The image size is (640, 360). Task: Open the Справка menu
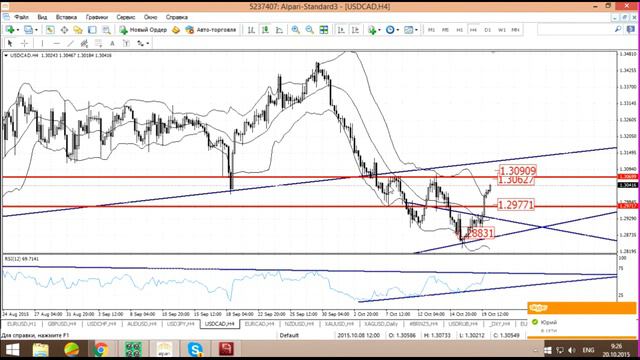tap(177, 17)
